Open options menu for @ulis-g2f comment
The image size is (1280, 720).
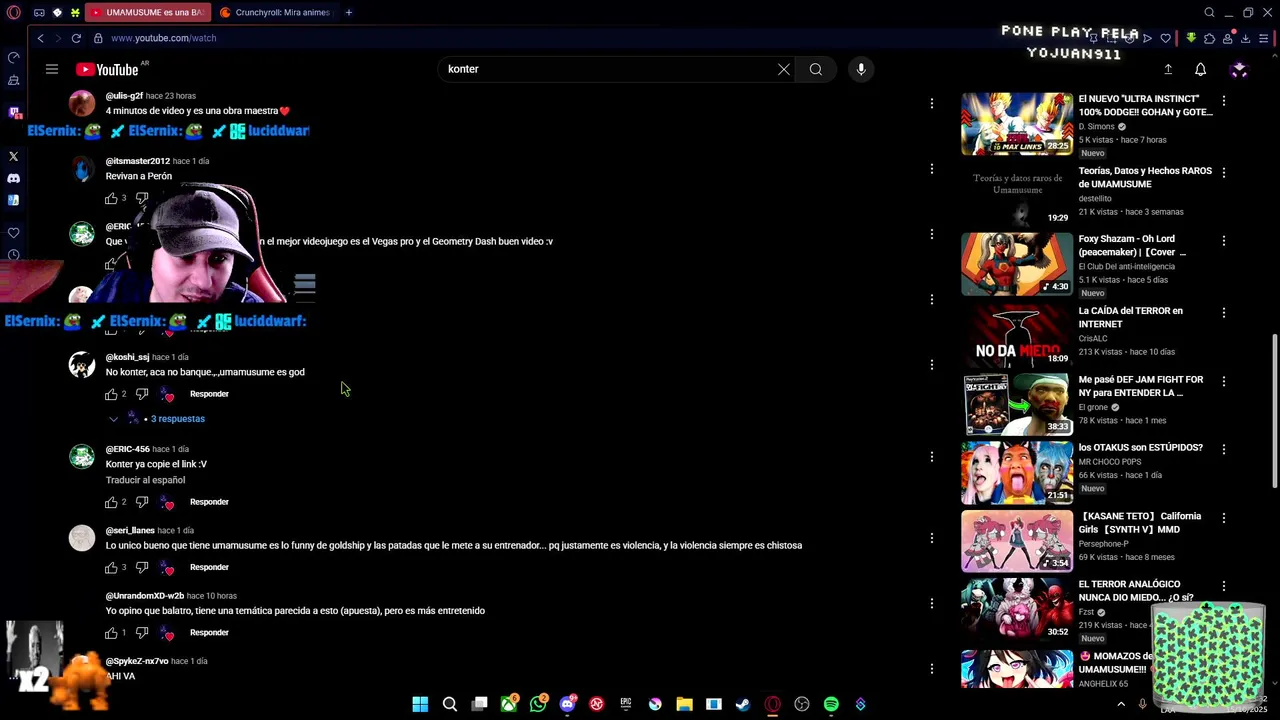[x=931, y=103]
